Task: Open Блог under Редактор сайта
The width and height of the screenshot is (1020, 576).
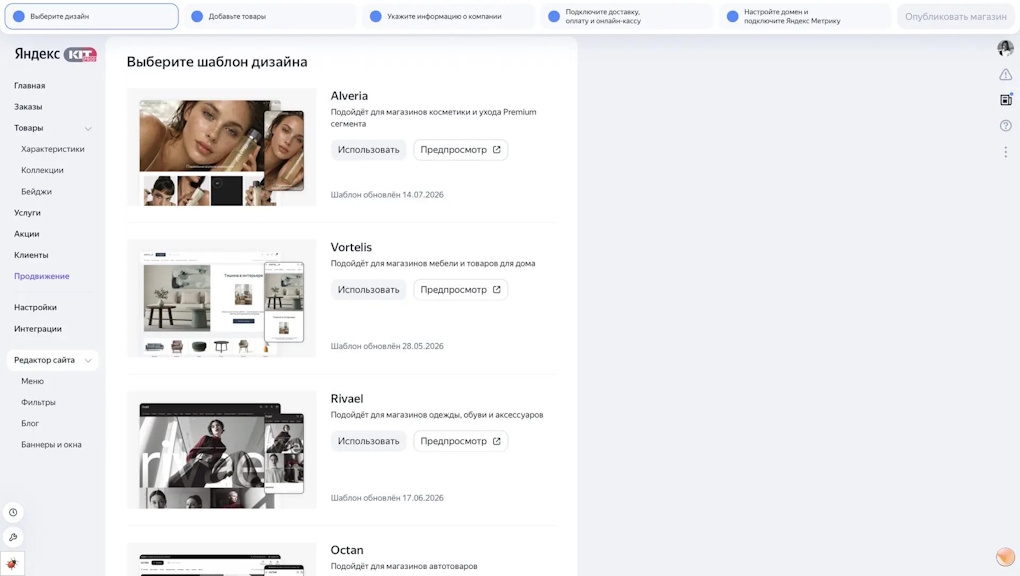Action: 30,423
